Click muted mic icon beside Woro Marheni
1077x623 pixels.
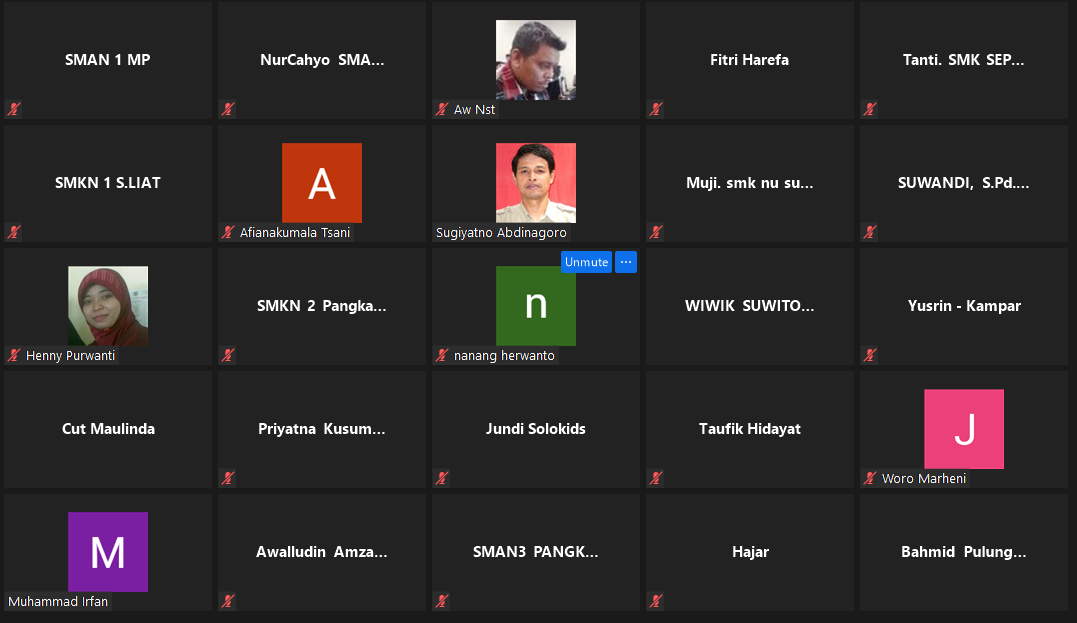click(870, 478)
